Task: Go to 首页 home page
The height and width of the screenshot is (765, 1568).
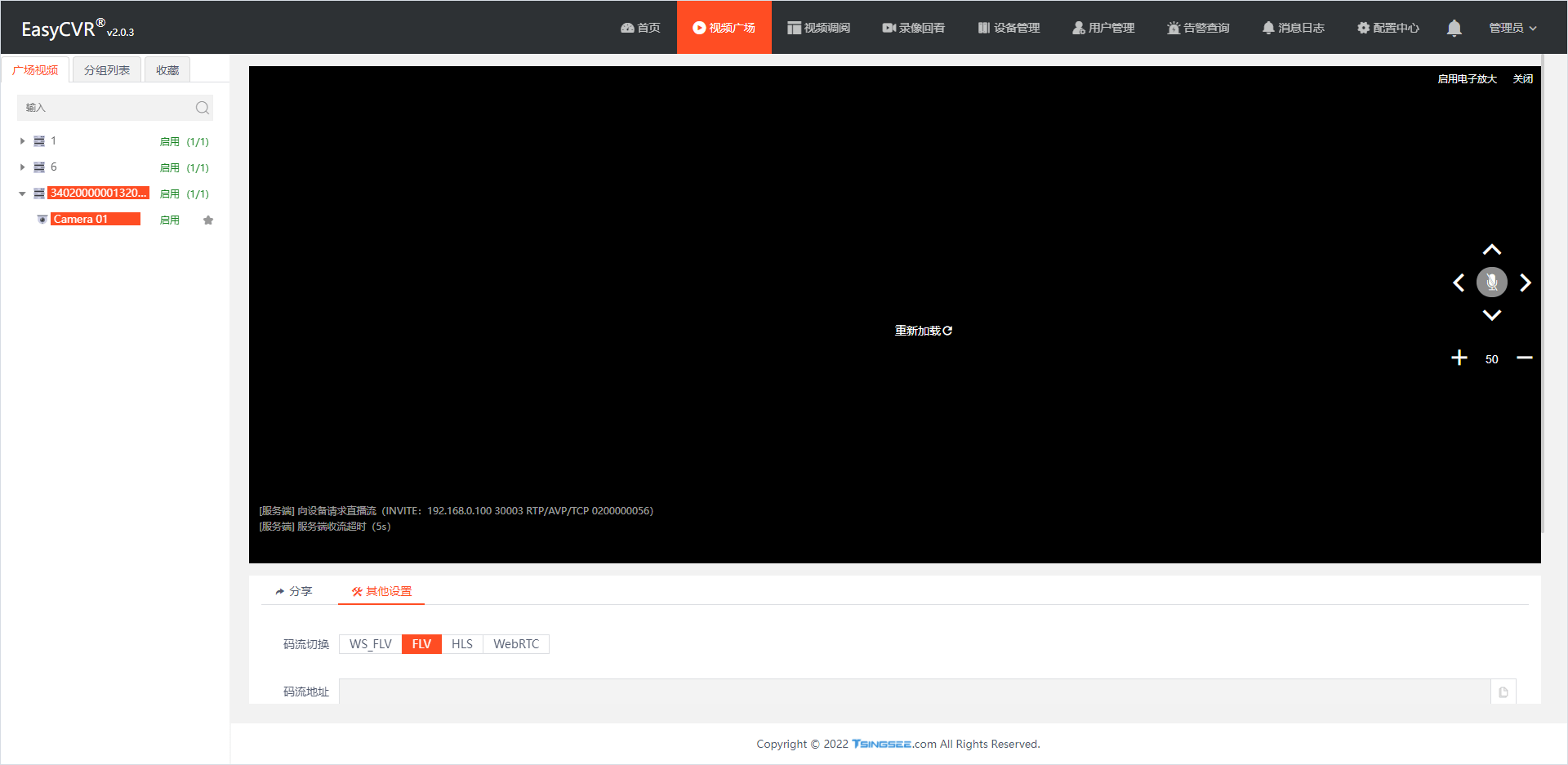Action: [x=640, y=28]
